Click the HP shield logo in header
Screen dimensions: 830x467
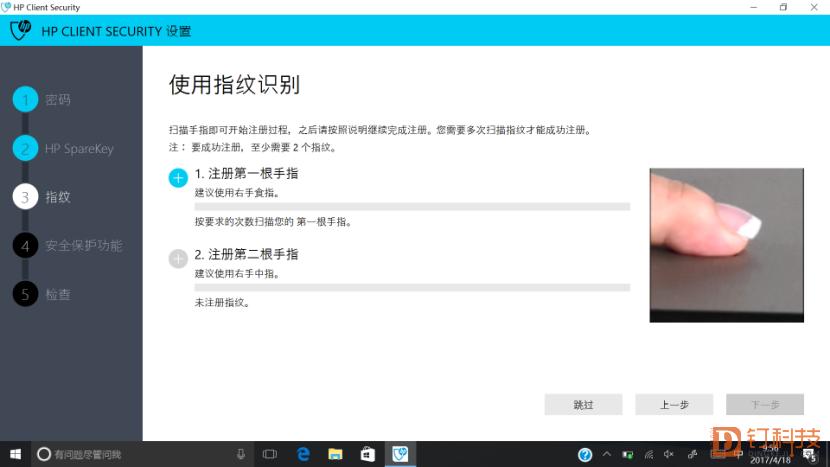click(21, 30)
